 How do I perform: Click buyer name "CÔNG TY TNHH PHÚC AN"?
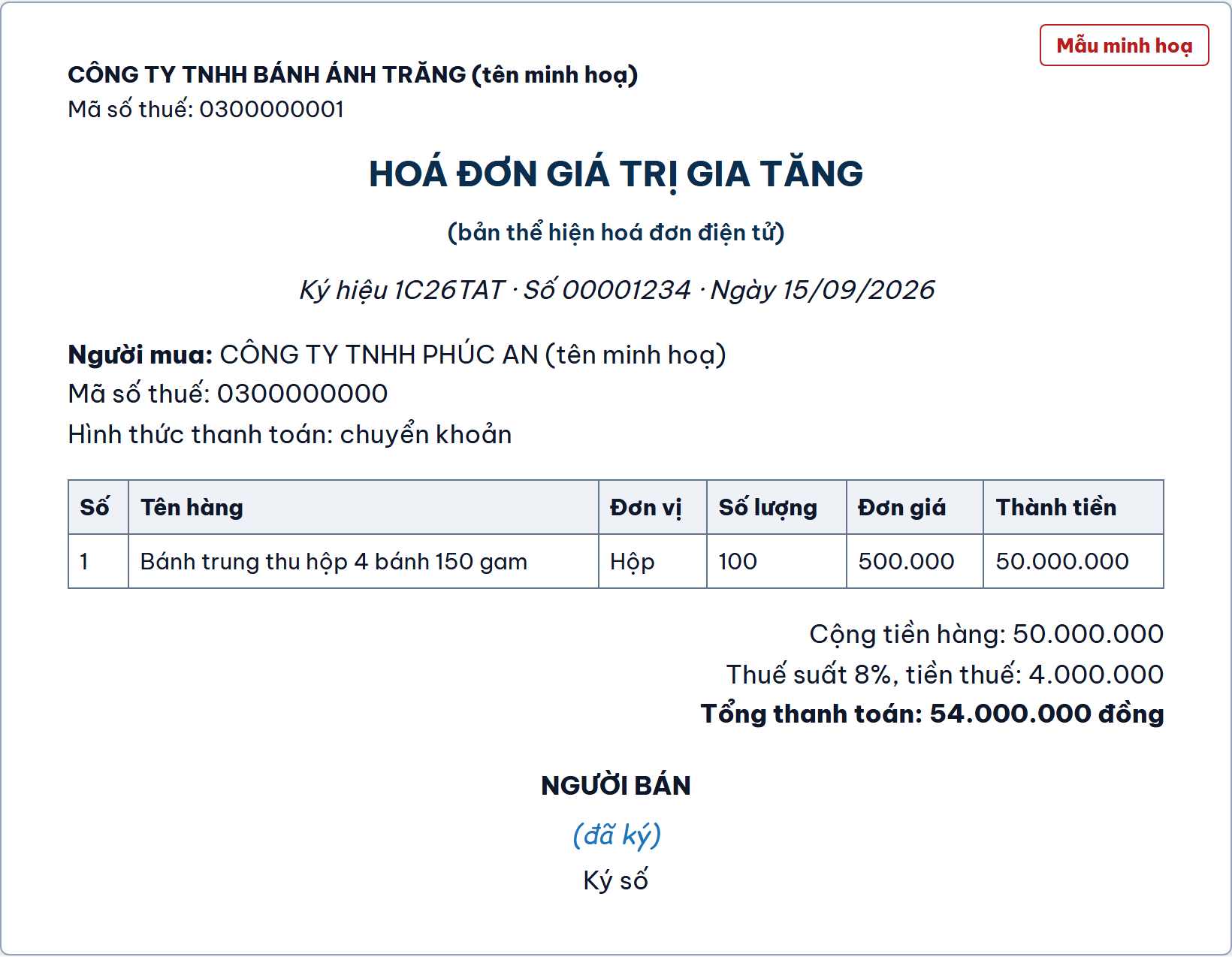379,355
